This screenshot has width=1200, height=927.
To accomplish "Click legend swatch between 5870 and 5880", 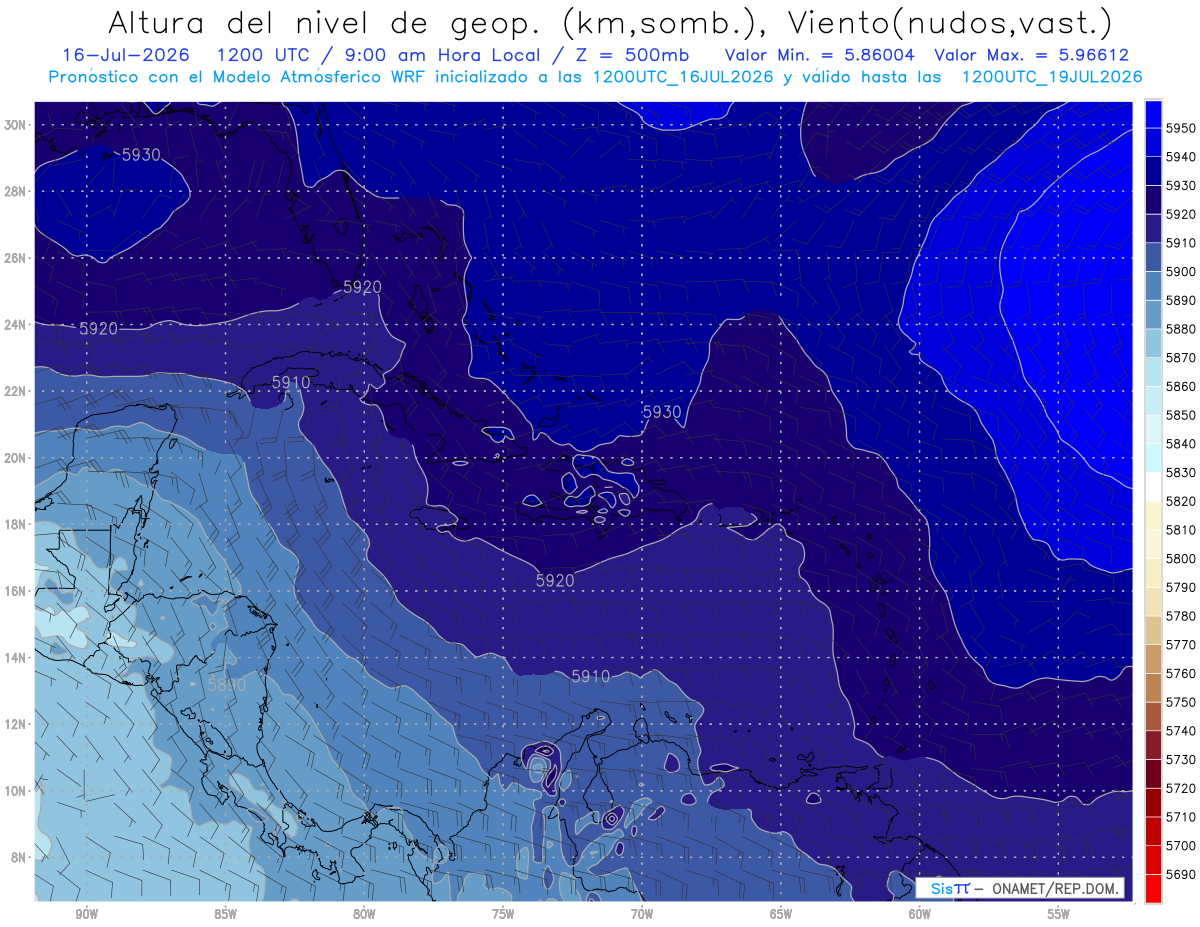I will coord(1154,343).
